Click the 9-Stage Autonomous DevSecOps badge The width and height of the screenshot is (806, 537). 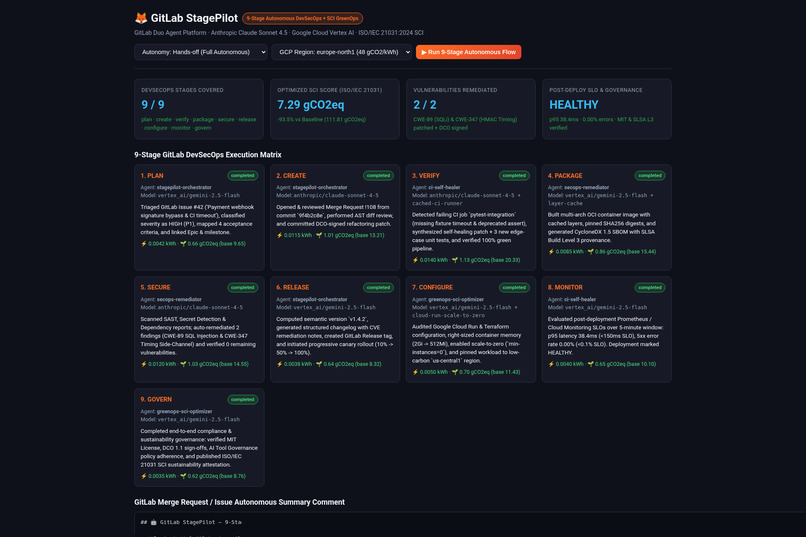(x=302, y=18)
